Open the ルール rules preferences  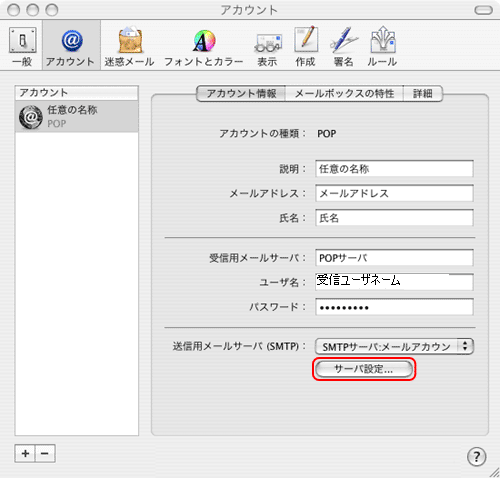[x=382, y=46]
